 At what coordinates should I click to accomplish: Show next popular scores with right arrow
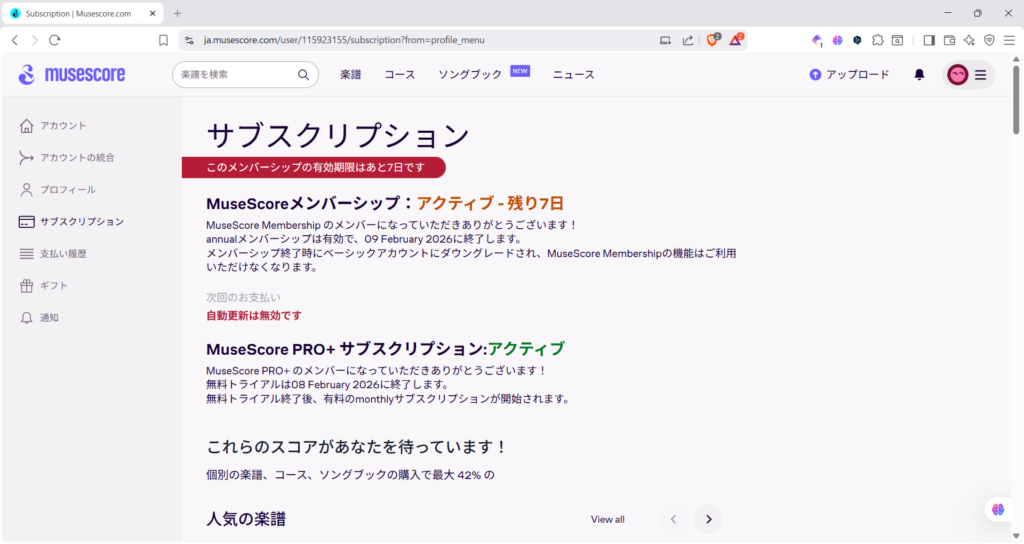point(708,520)
